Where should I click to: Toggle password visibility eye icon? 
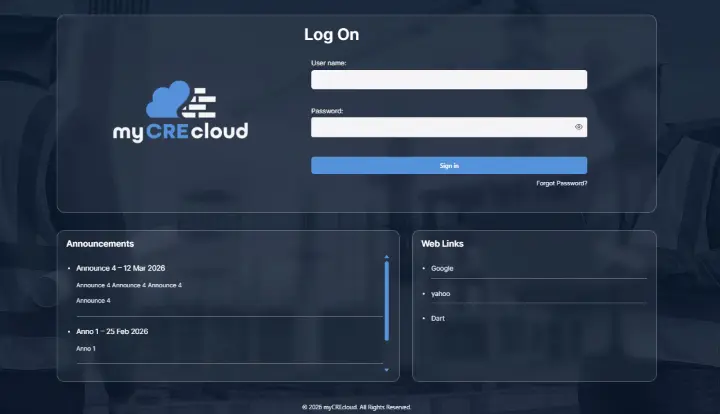[579, 127]
